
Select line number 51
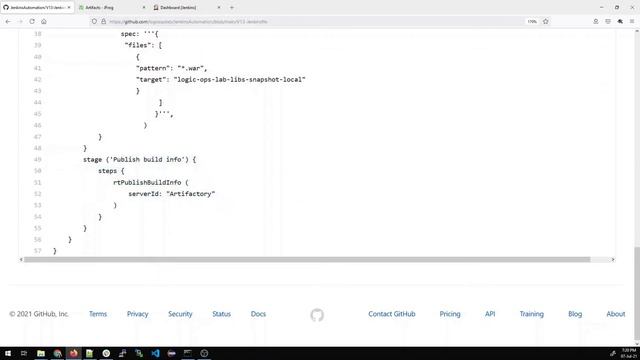[38, 182]
